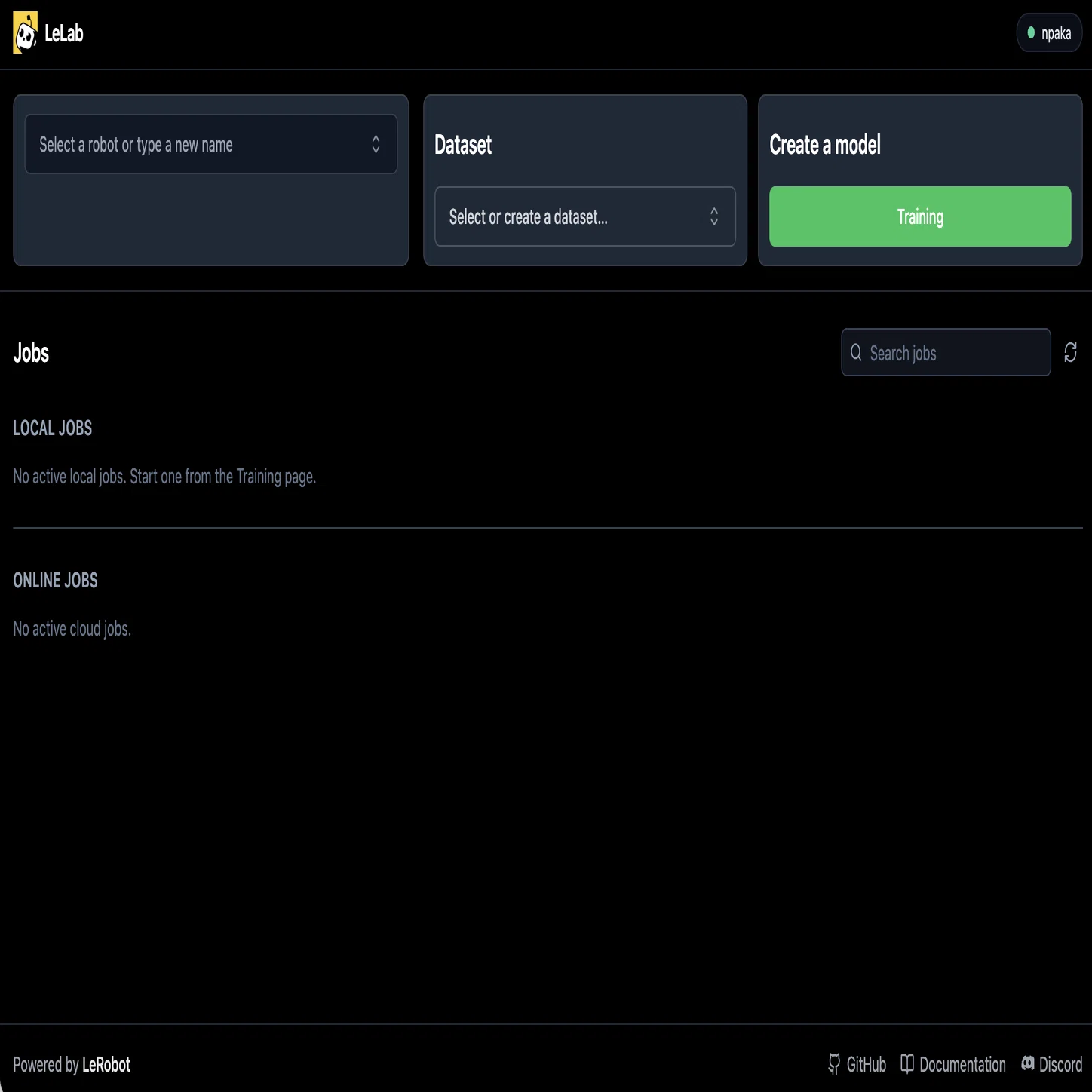The height and width of the screenshot is (1092, 1092).
Task: Click the LeLab panda logo icon
Action: [x=25, y=33]
